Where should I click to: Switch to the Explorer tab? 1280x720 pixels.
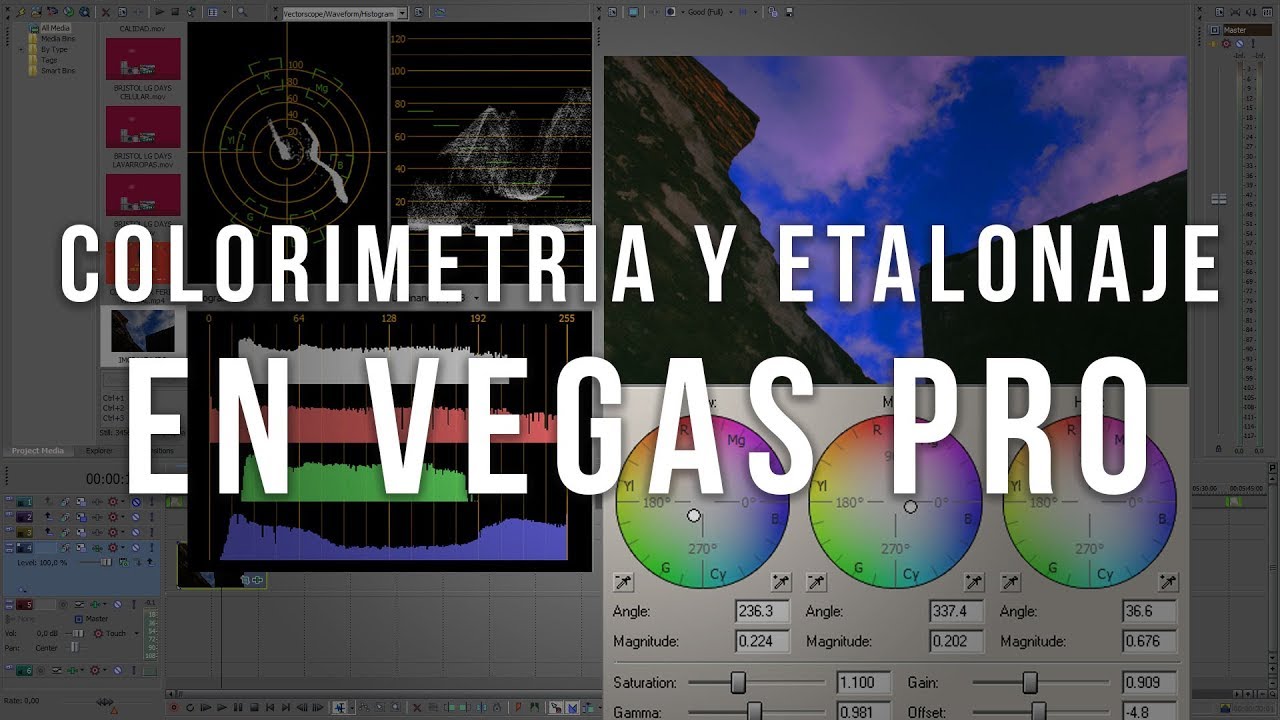pyautogui.click(x=99, y=451)
